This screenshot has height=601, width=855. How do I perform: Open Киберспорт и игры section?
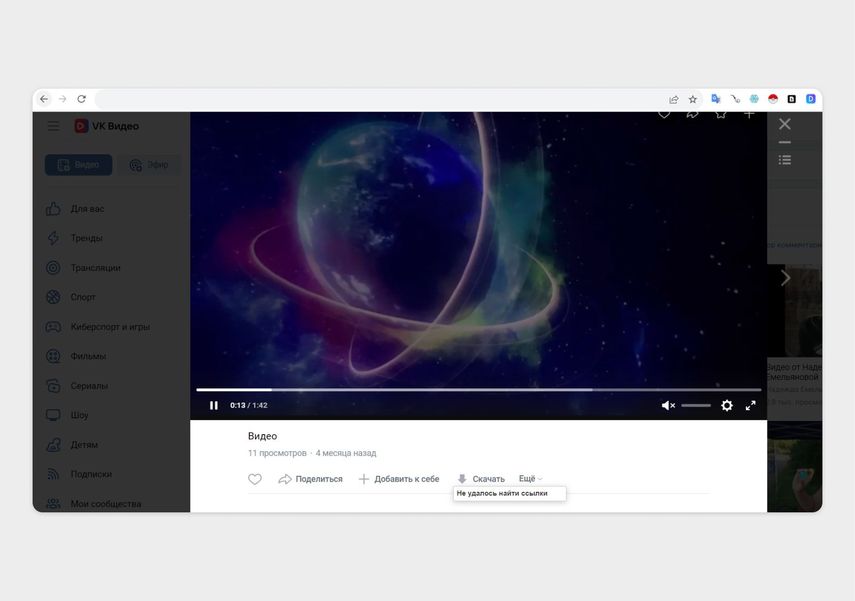click(x=98, y=327)
